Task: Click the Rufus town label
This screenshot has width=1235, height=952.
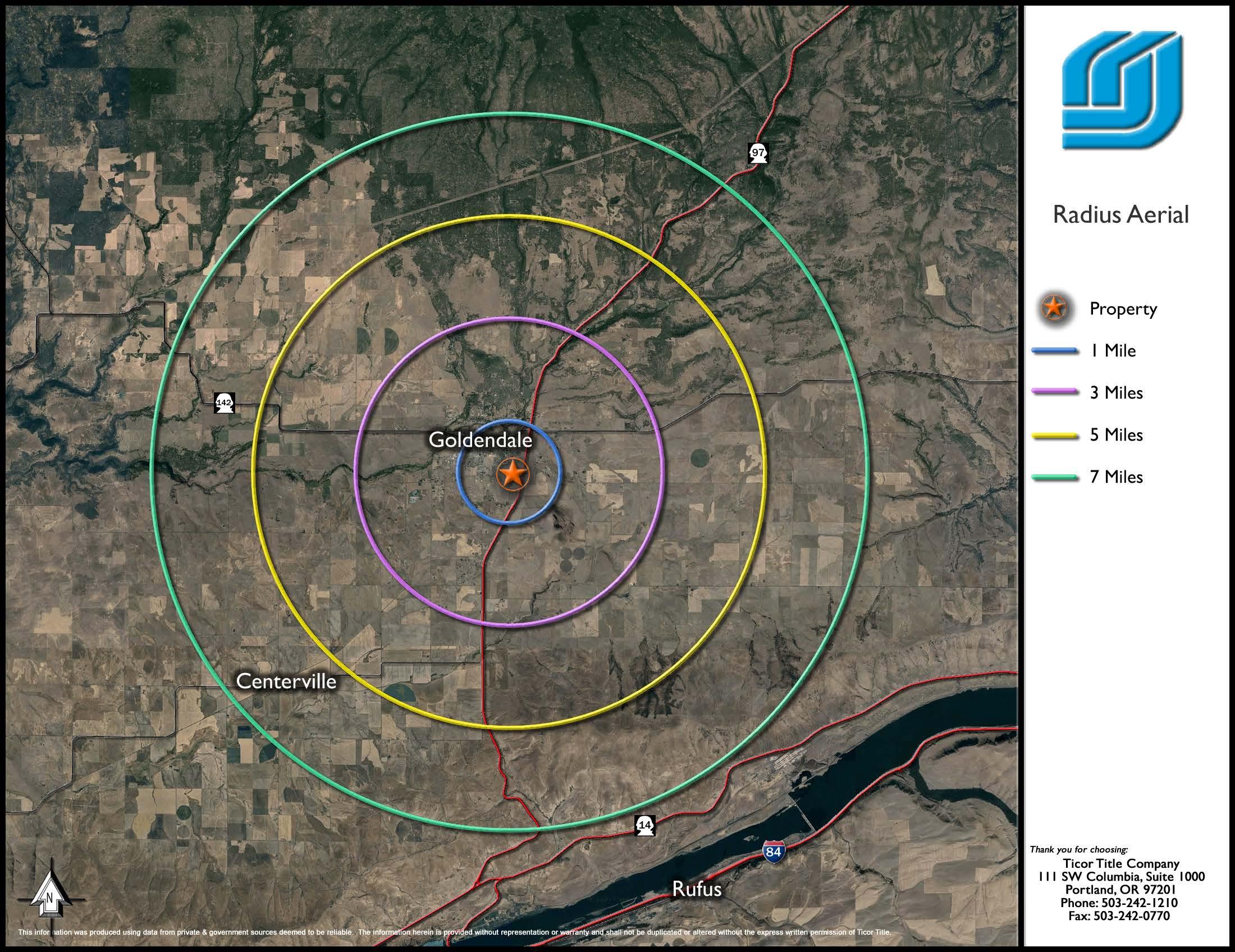Action: click(x=697, y=889)
